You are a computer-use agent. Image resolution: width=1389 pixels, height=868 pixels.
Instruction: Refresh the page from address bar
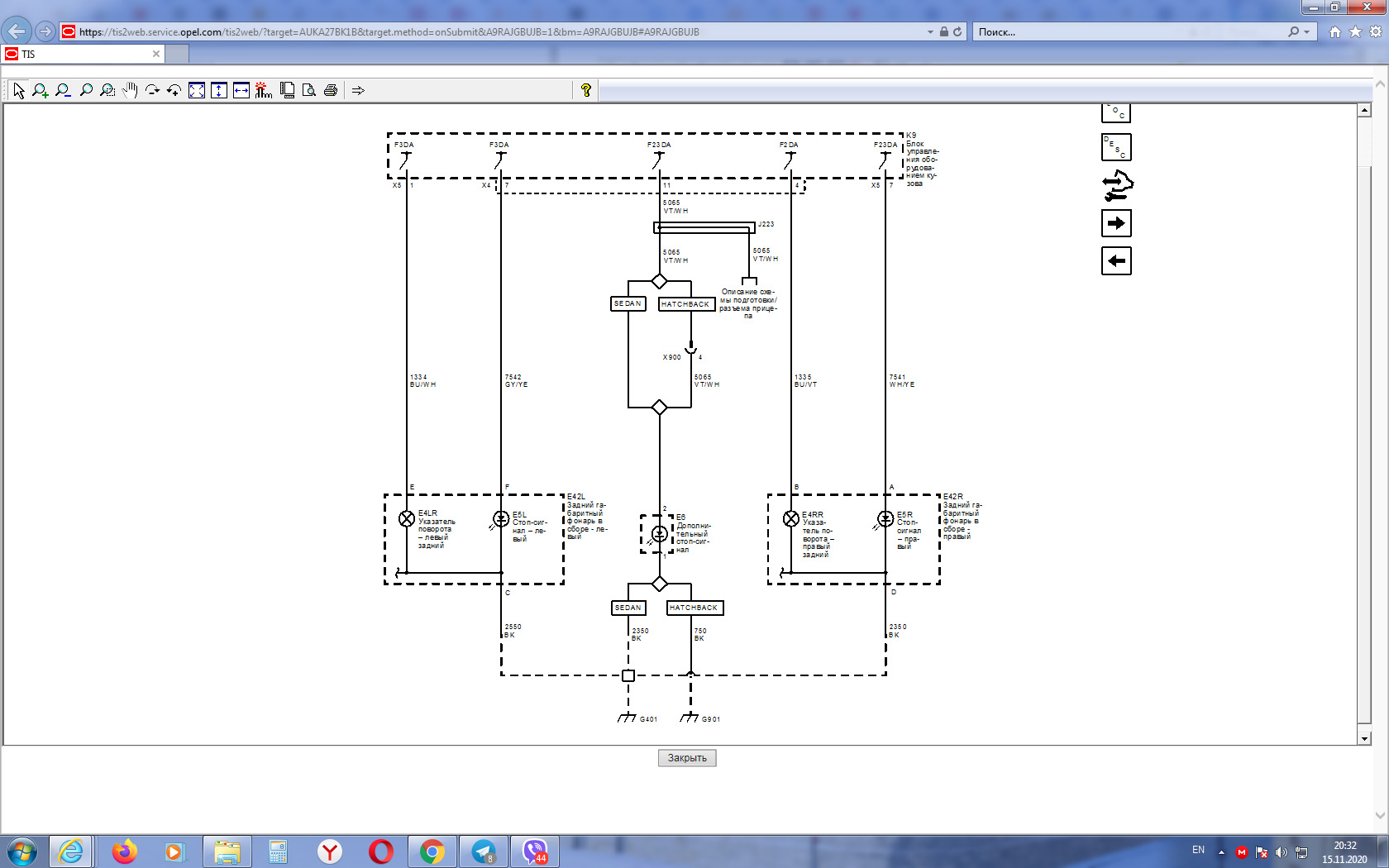[957, 31]
